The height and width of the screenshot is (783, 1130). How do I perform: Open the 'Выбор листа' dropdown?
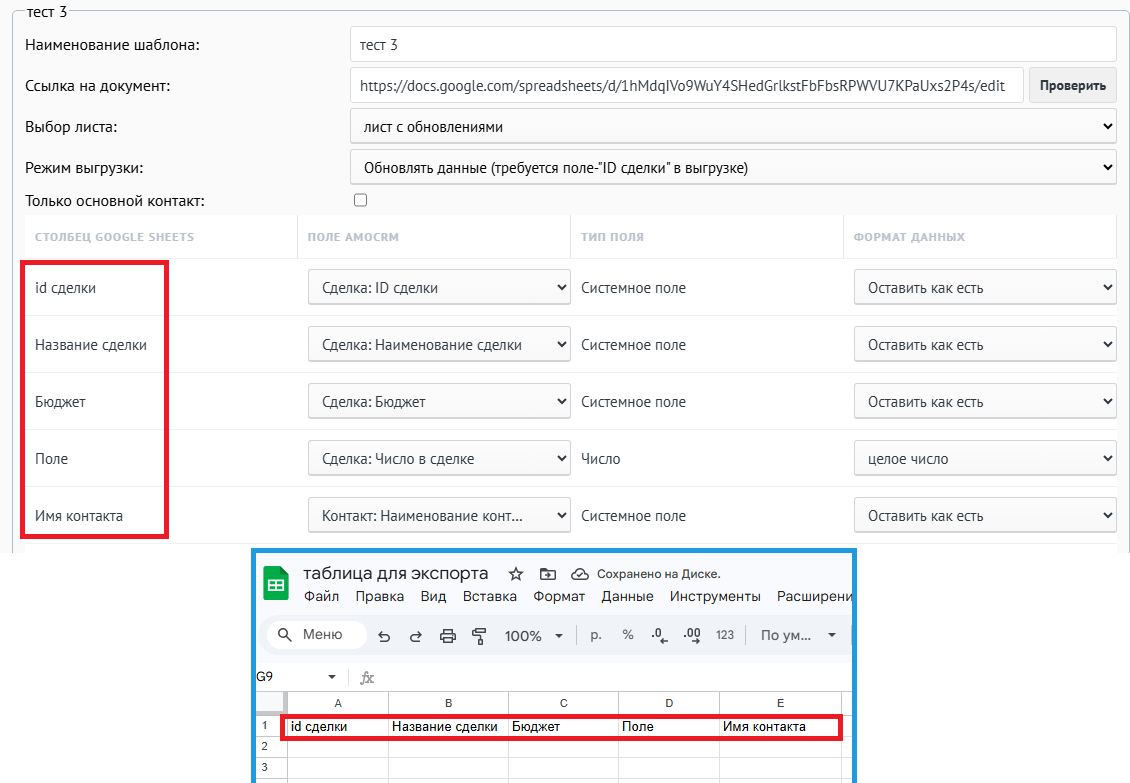(733, 127)
